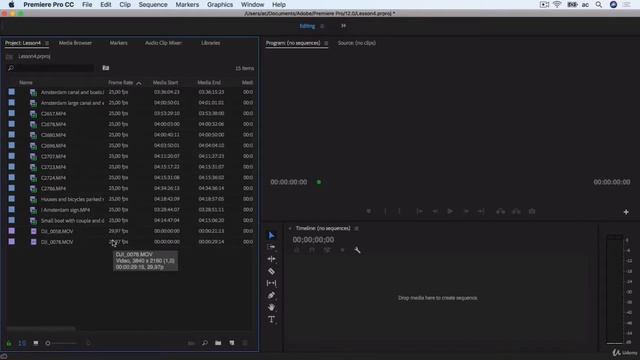
Task: Create a New Bin from panel footer
Action: tap(218, 343)
